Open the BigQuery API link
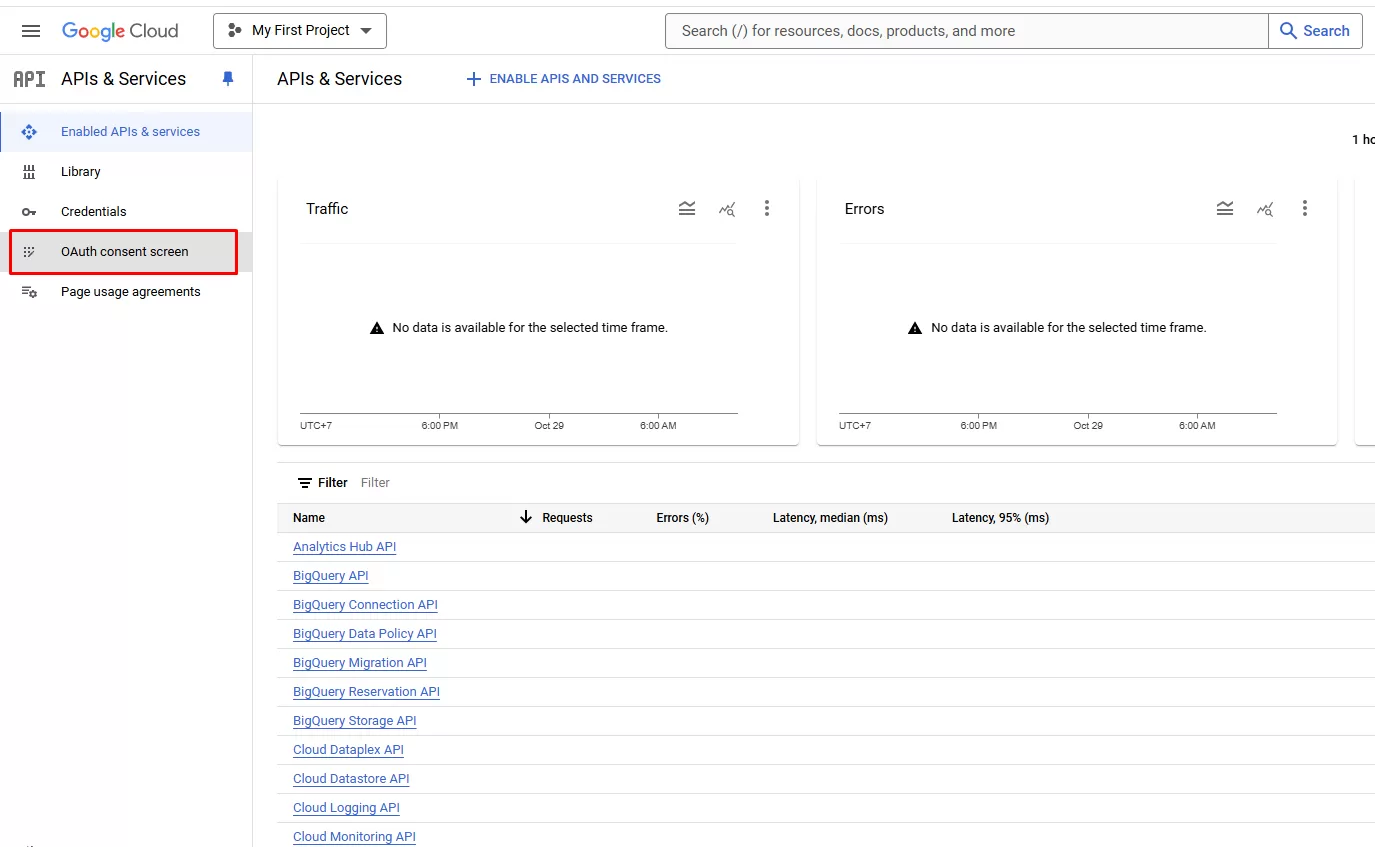1375x847 pixels. pos(331,576)
